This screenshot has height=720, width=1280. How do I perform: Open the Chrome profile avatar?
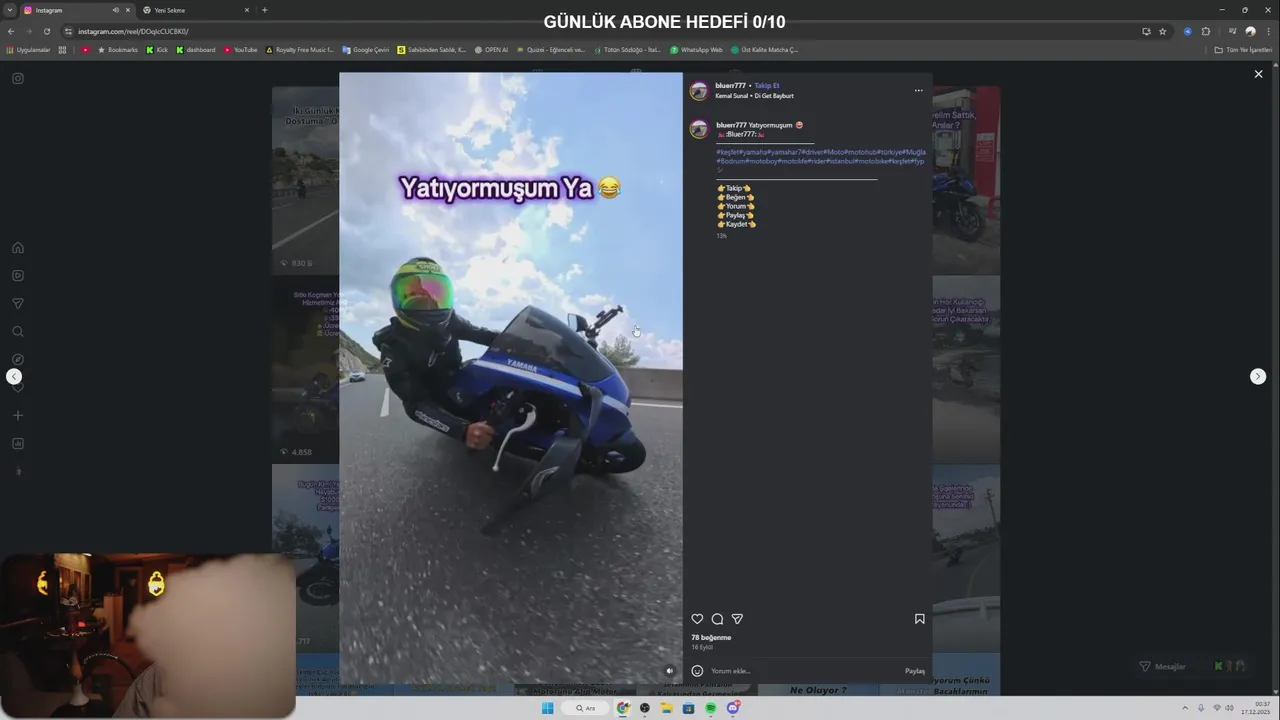coord(1250,31)
